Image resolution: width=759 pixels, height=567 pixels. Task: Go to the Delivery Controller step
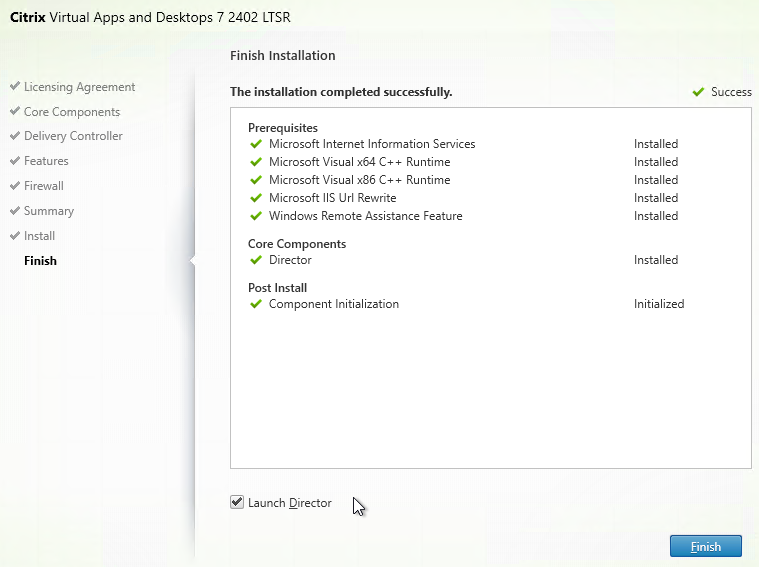click(74, 136)
